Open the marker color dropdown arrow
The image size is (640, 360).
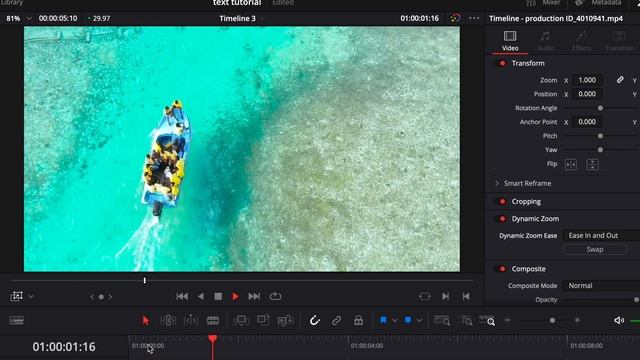[x=419, y=321]
